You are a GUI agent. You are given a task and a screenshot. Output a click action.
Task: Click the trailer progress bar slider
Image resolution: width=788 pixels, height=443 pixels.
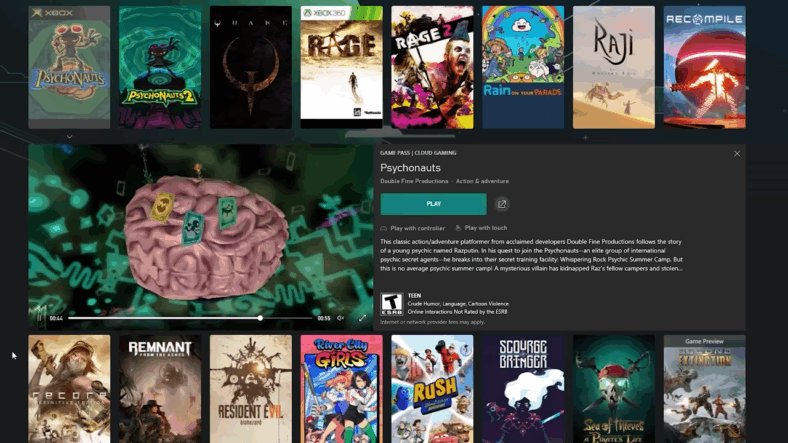click(190, 318)
